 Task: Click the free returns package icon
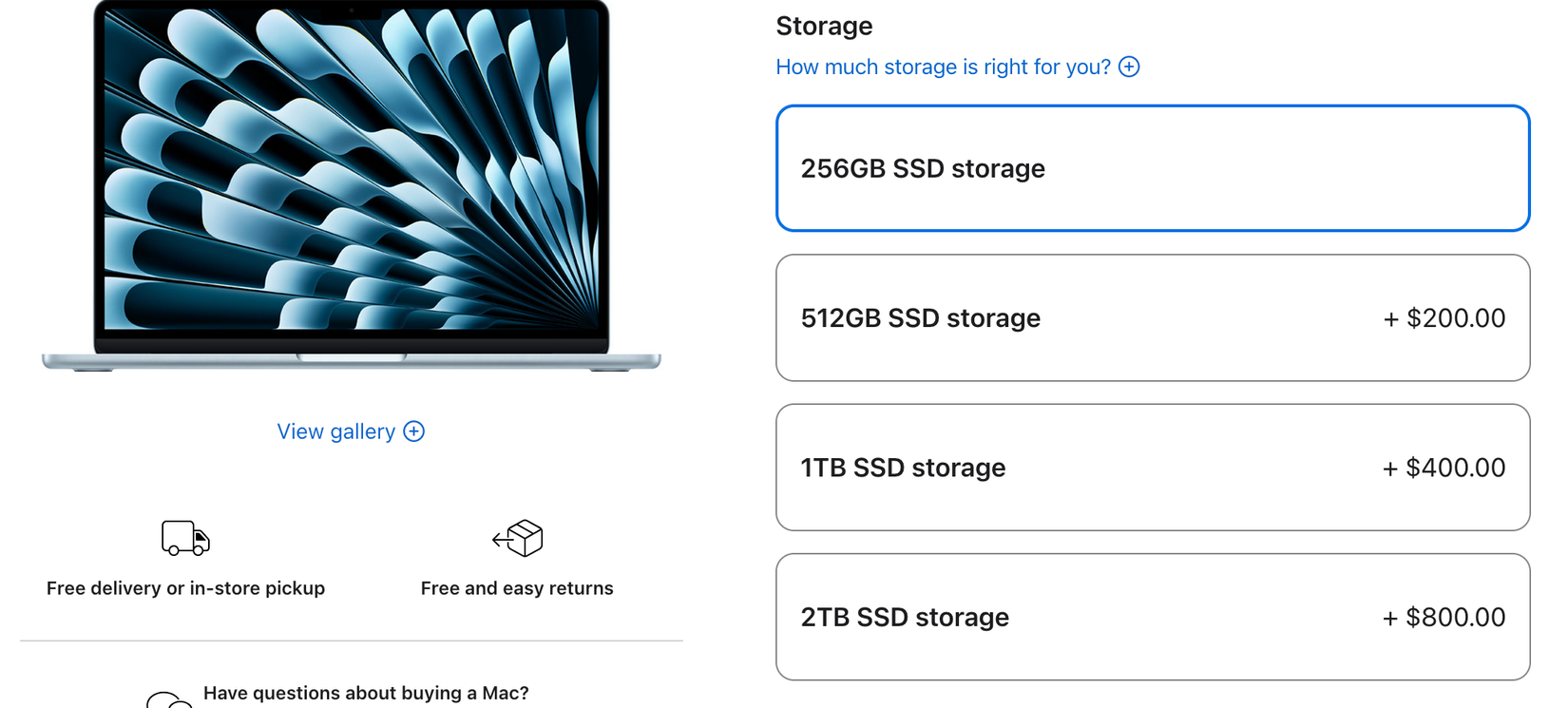517,538
